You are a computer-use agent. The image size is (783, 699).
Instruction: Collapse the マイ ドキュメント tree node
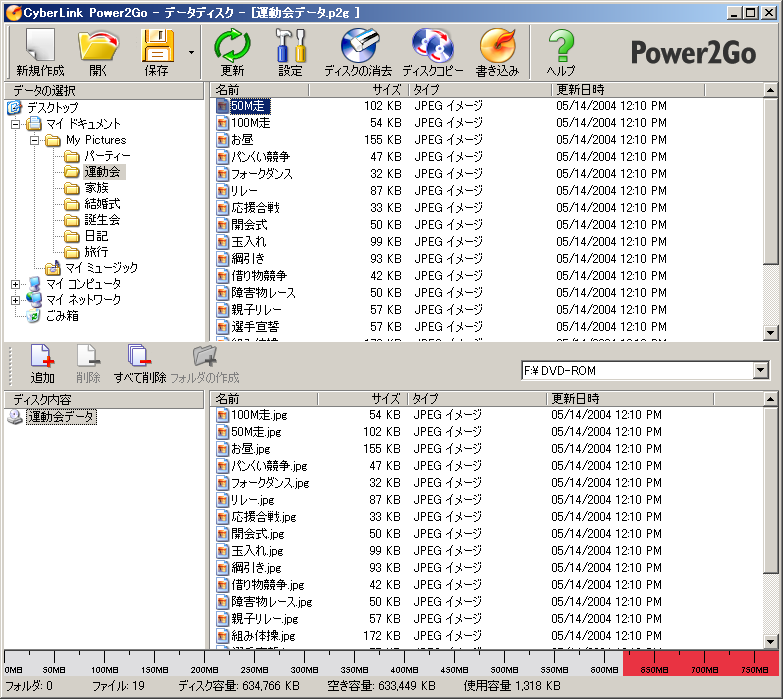pos(15,124)
